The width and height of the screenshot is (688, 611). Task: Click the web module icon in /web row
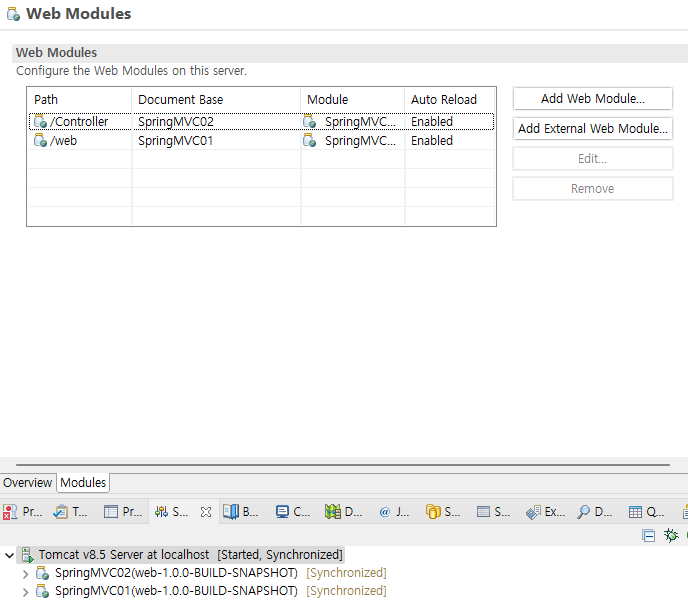coord(40,140)
